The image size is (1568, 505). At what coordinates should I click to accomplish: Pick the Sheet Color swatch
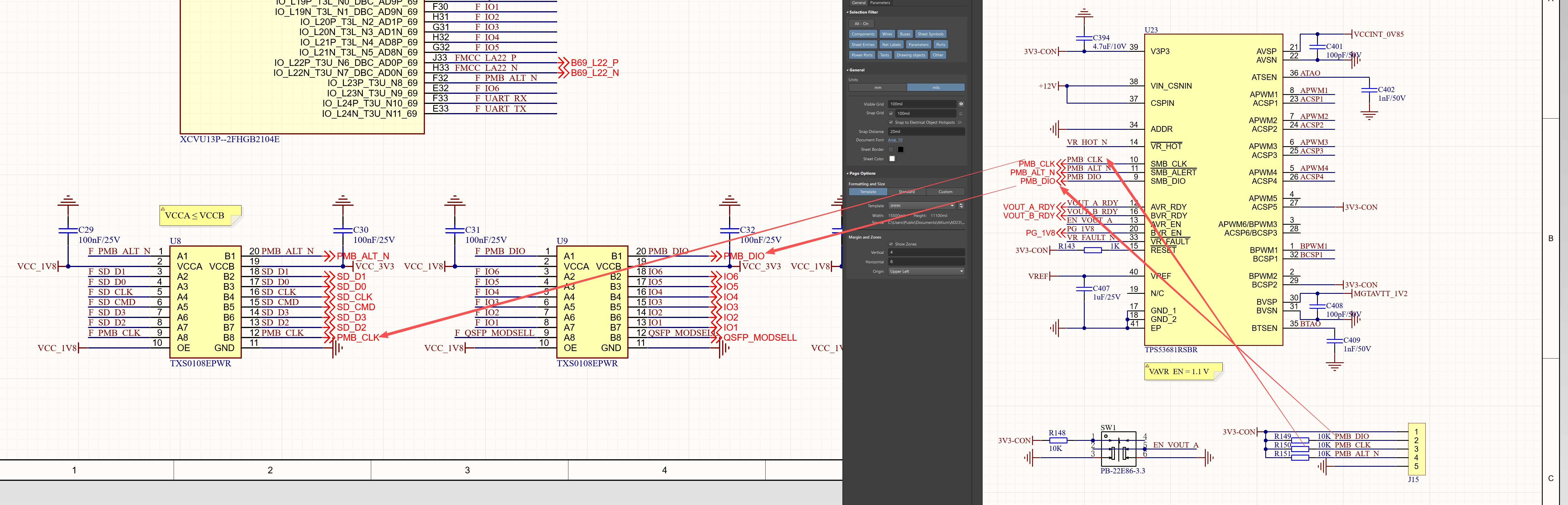pyautogui.click(x=892, y=159)
